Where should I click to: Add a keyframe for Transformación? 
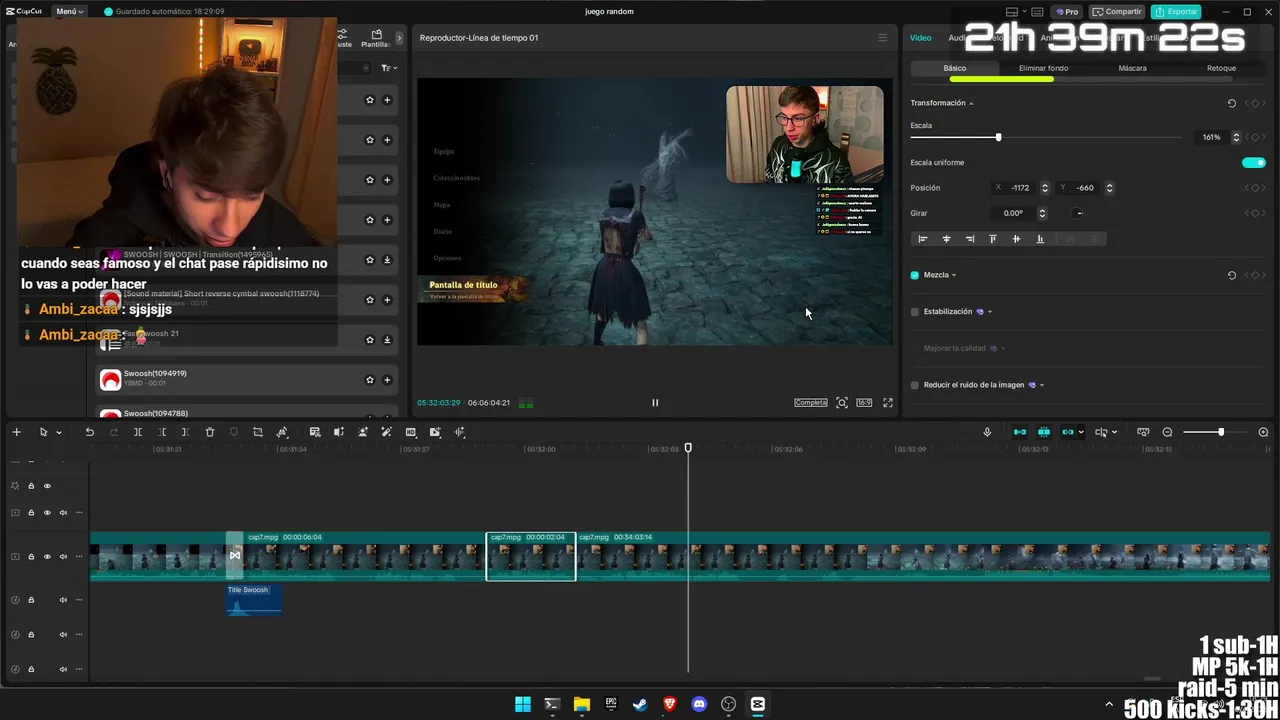pos(1256,103)
